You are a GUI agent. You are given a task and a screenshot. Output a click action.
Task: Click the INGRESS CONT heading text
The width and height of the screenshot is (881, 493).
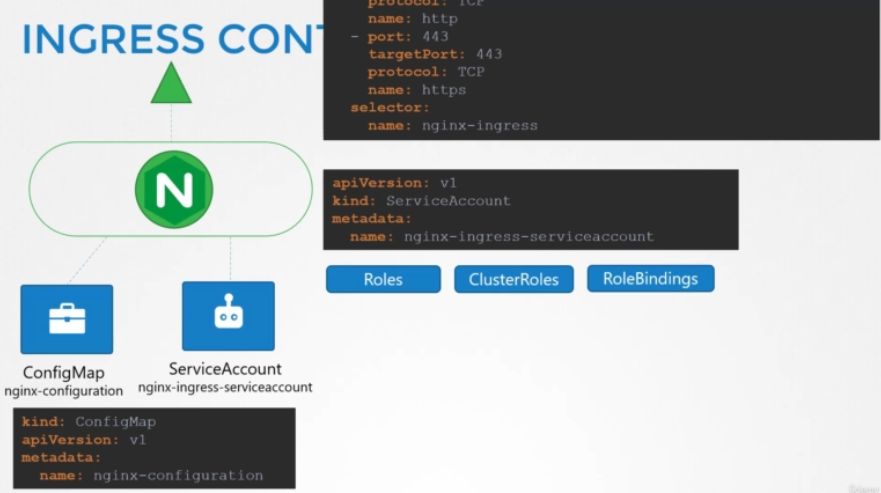pyautogui.click(x=172, y=39)
